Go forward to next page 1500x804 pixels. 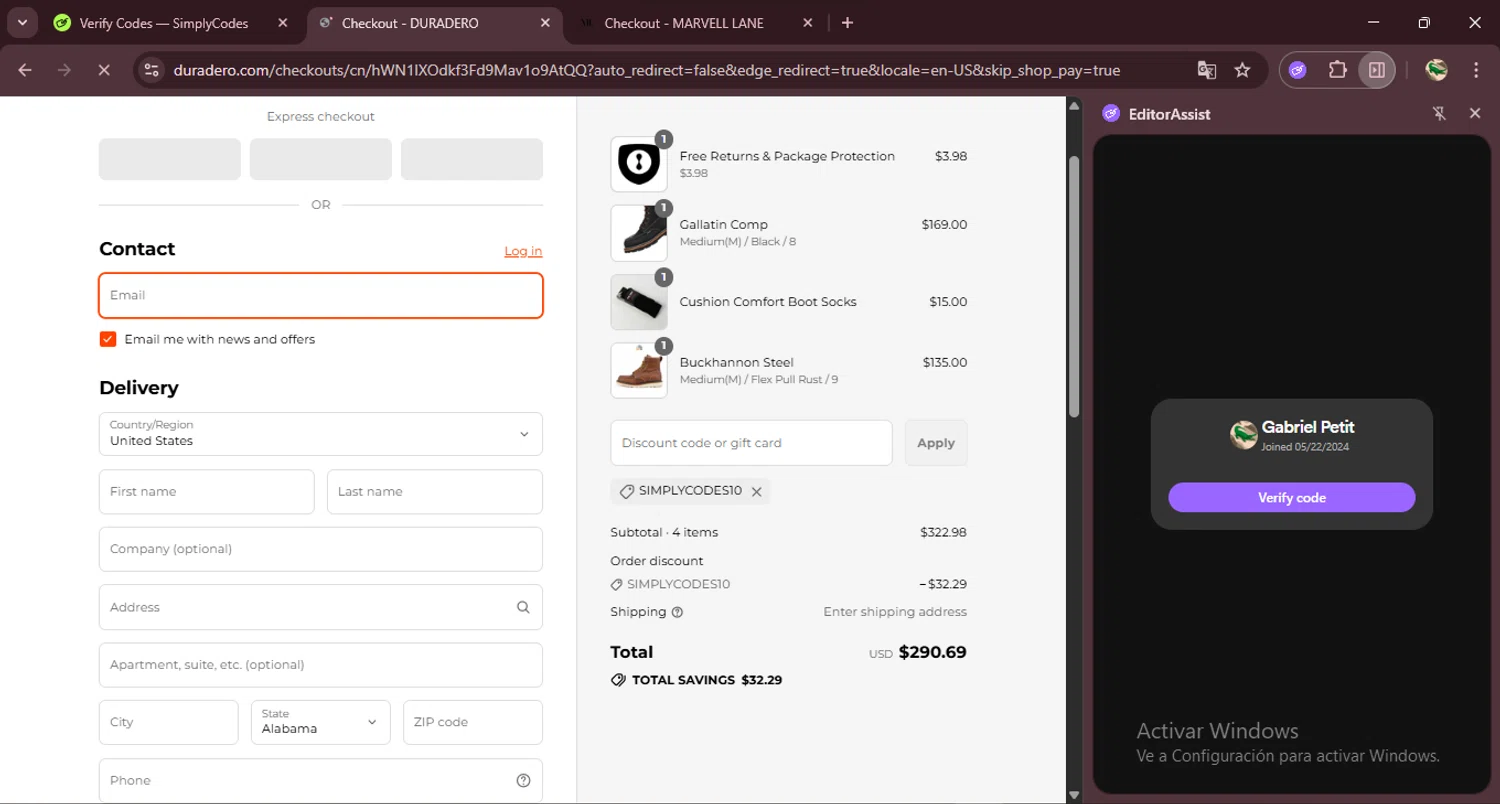(x=64, y=70)
